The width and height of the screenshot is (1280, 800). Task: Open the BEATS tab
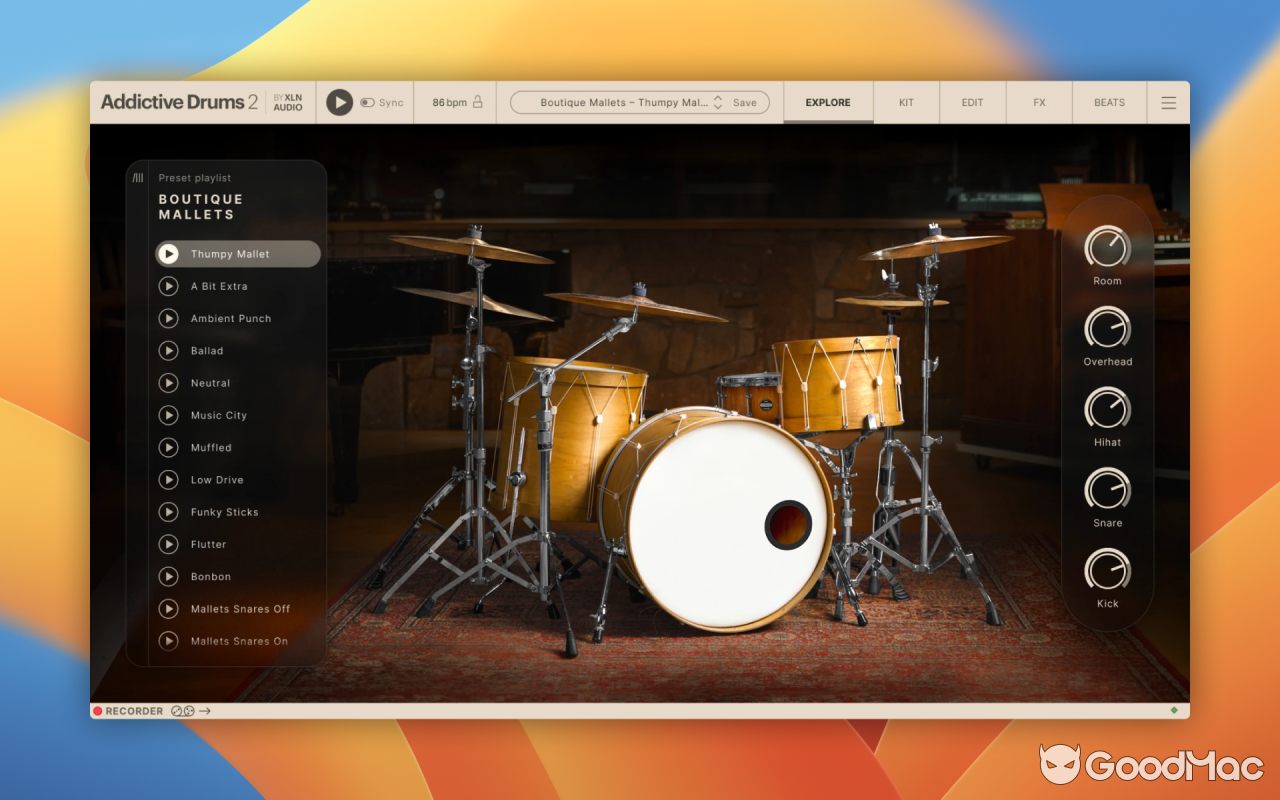(1109, 101)
